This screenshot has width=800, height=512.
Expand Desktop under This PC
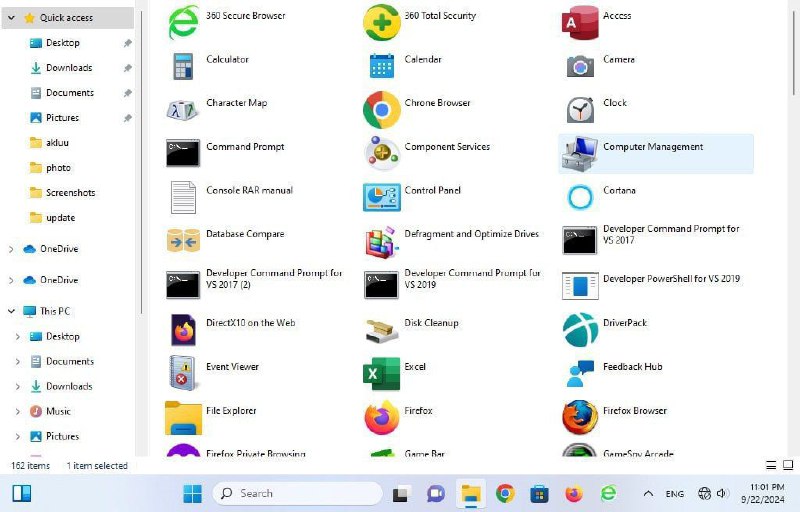(x=18, y=337)
